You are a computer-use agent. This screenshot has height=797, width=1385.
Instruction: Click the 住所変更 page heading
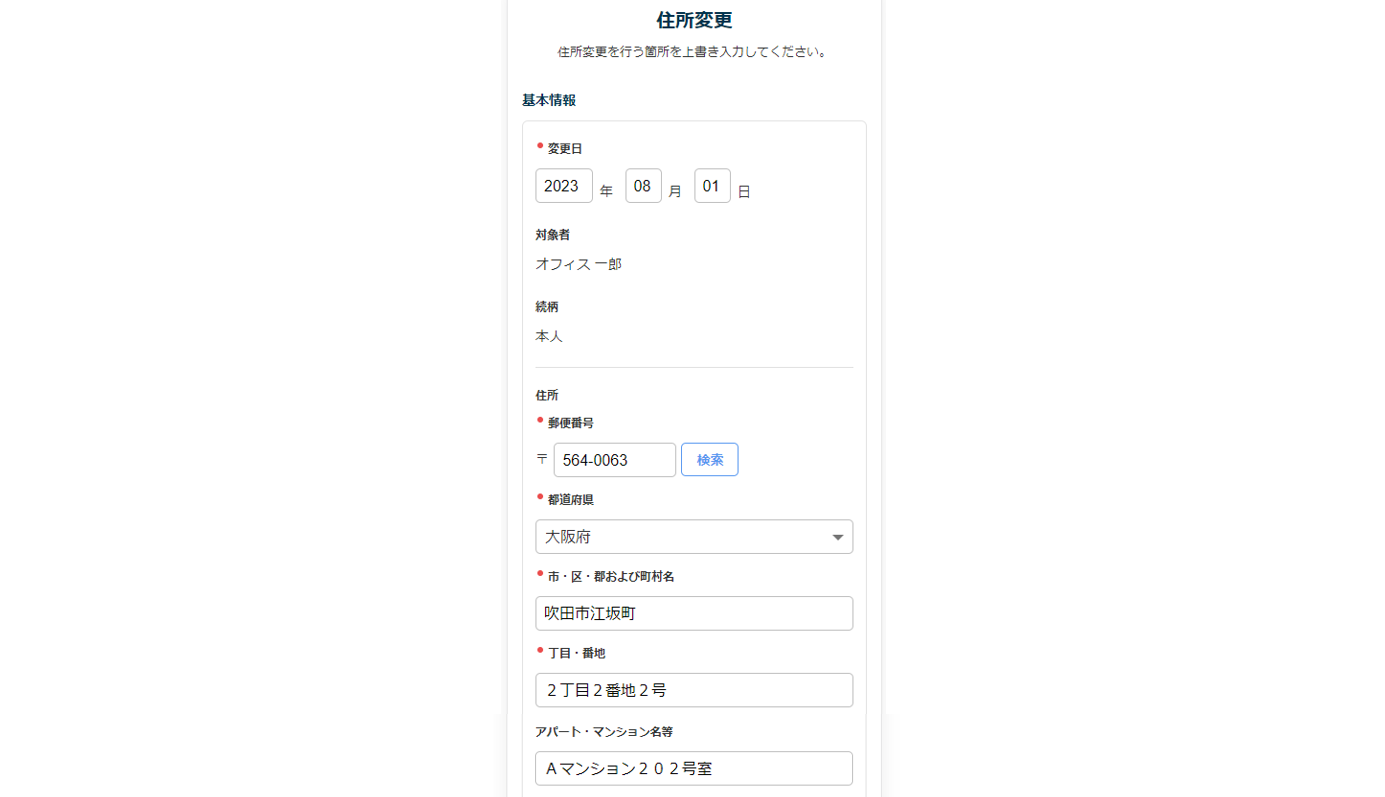[694, 21]
